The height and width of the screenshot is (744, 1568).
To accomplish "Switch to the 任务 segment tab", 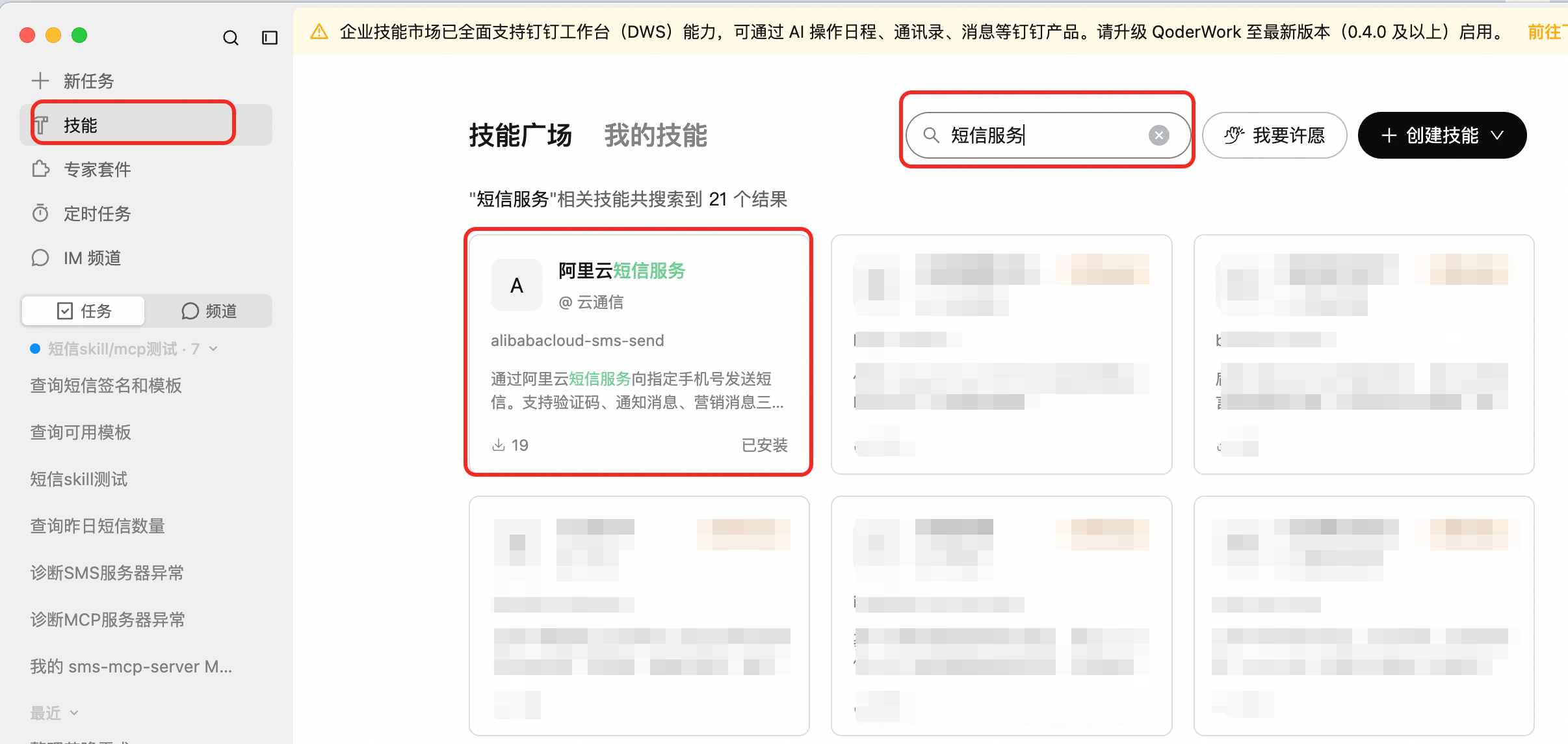I will (x=83, y=311).
